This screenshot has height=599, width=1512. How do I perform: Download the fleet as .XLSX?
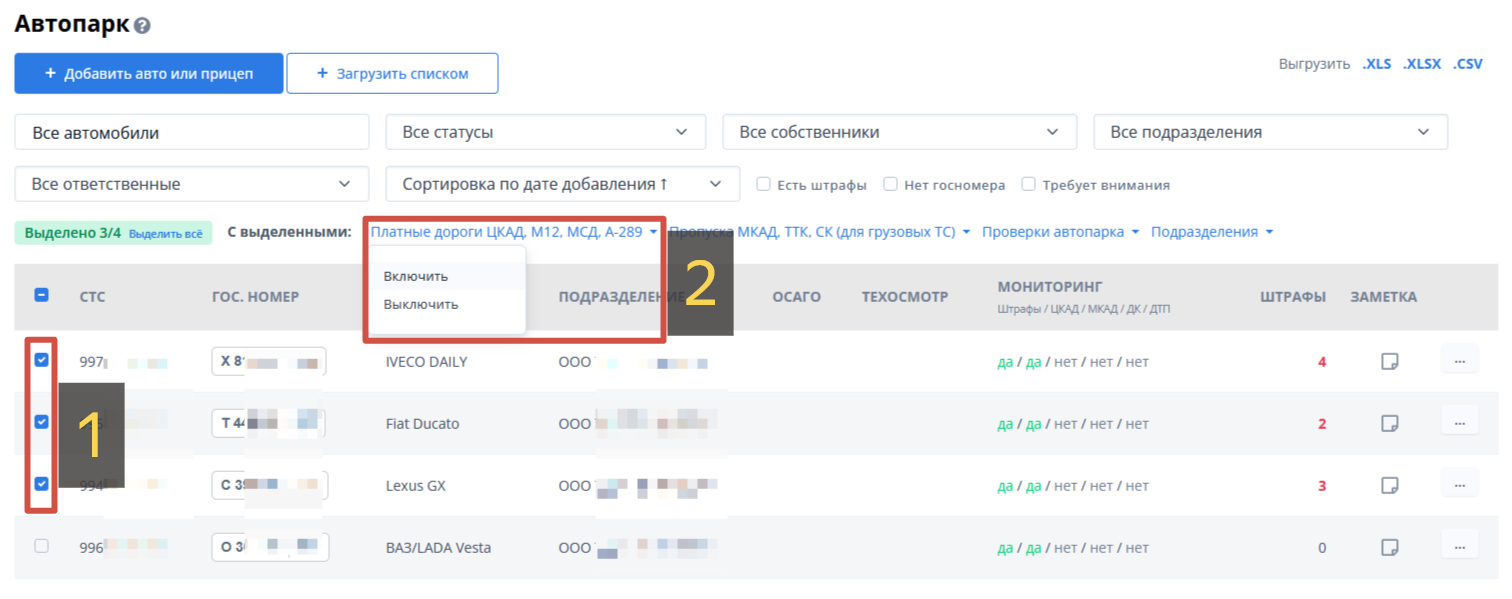[1421, 64]
